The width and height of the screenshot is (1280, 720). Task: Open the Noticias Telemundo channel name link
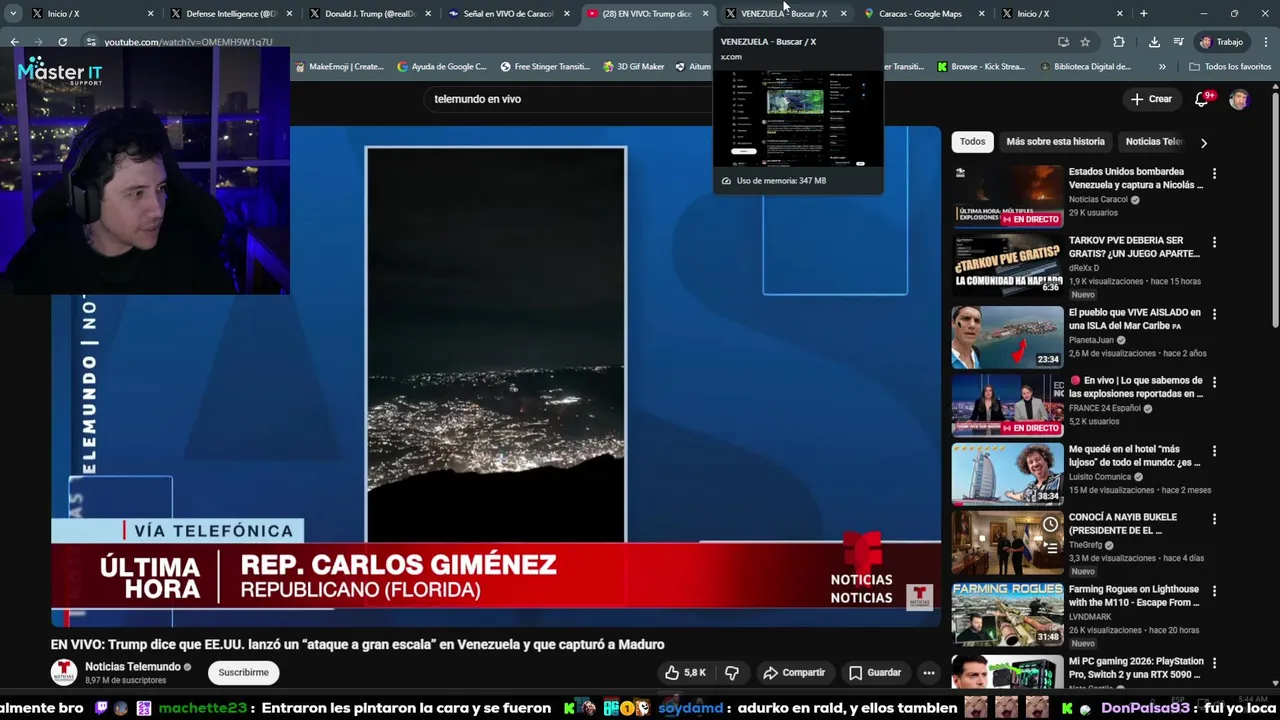coord(132,667)
